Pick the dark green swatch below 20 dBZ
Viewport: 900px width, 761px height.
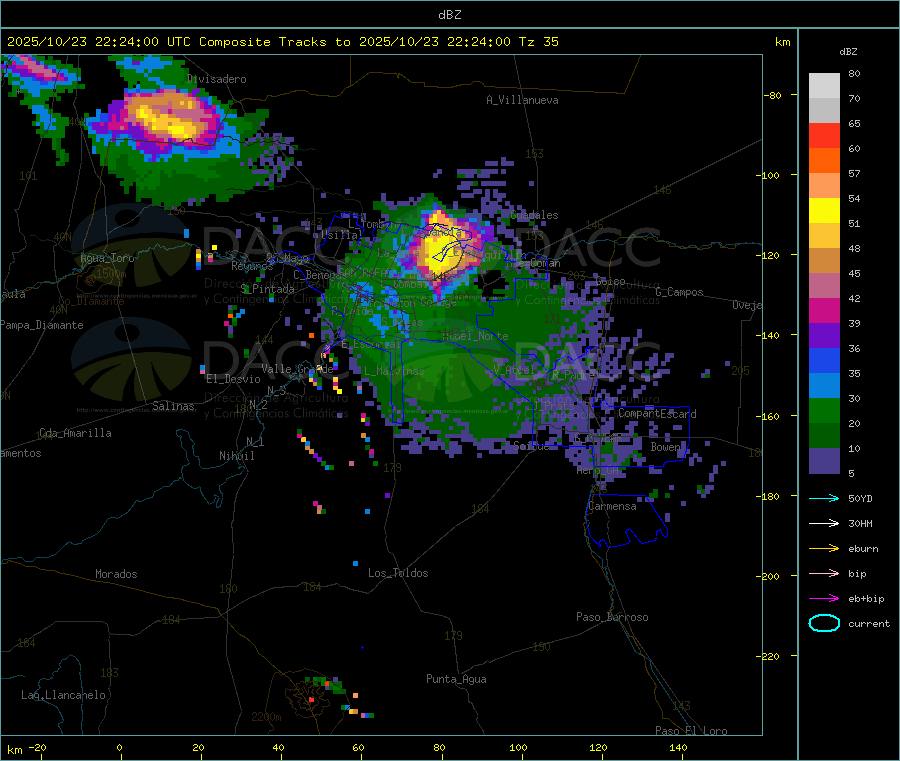(x=824, y=436)
